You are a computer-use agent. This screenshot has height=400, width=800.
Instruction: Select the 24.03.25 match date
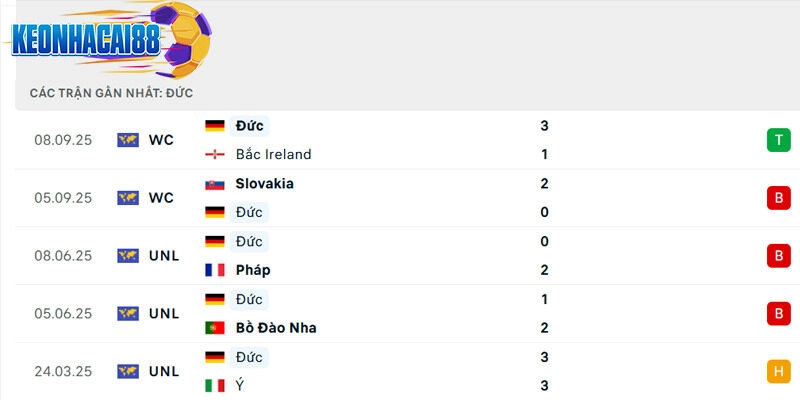[x=63, y=372]
